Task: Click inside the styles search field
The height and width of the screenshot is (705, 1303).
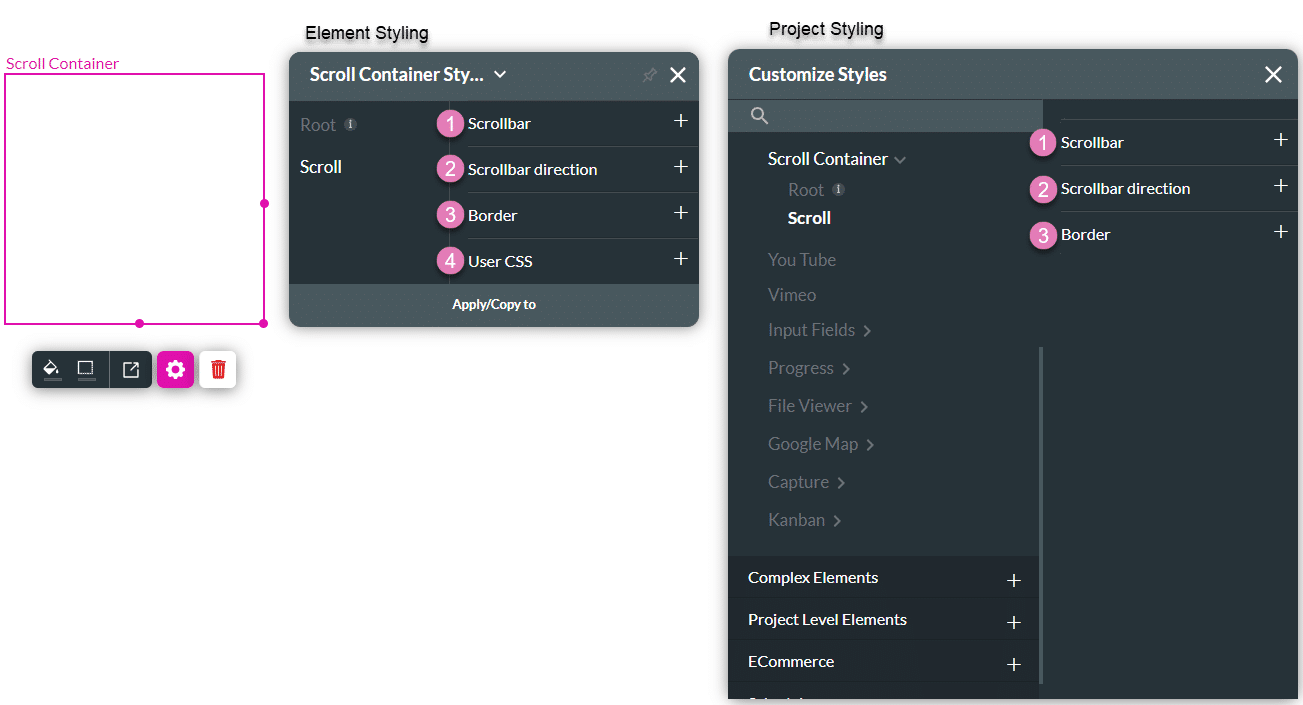Action: (x=890, y=115)
